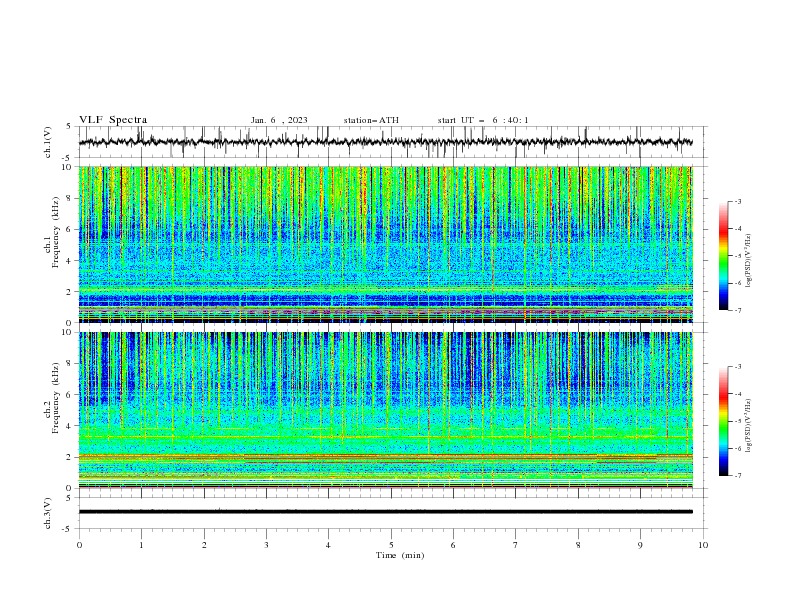Click the ch.1 color bar "-3" label

click(737, 201)
